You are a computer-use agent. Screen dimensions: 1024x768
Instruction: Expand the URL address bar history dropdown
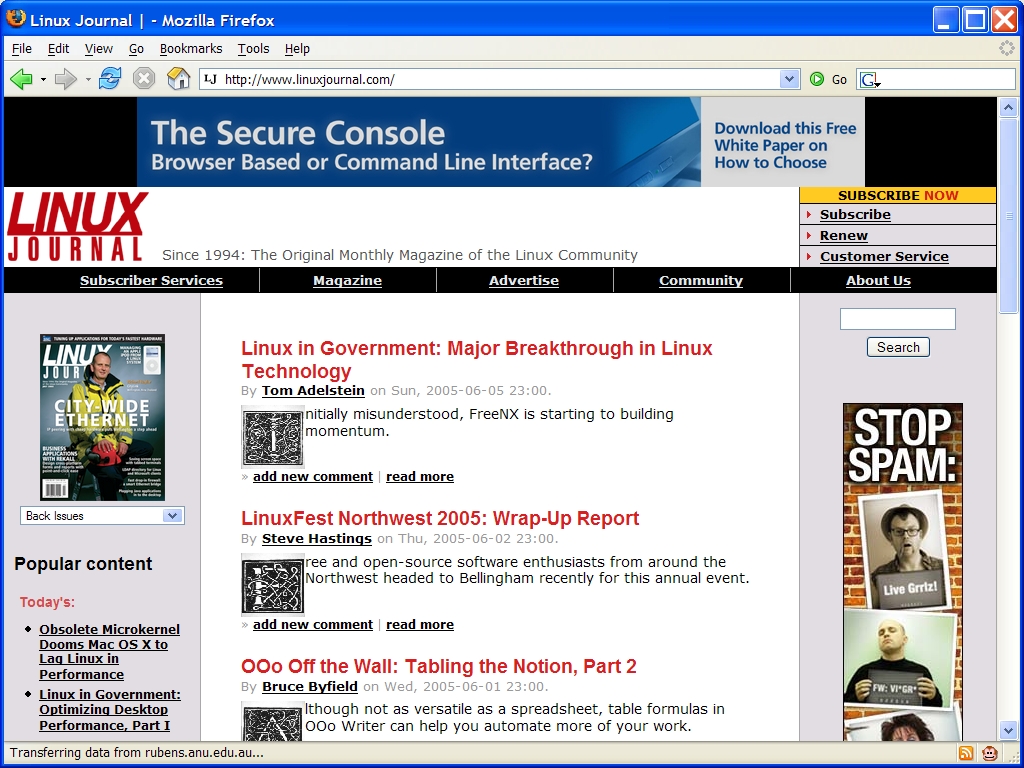790,79
